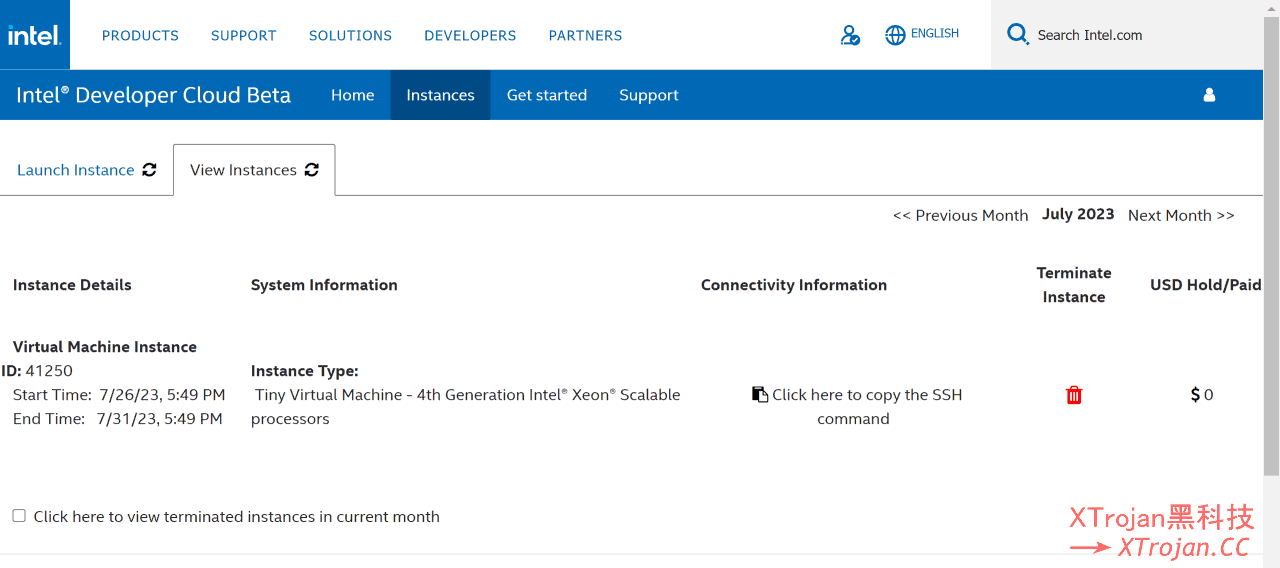Open the Solutions menu
This screenshot has width=1280, height=568.
350,35
